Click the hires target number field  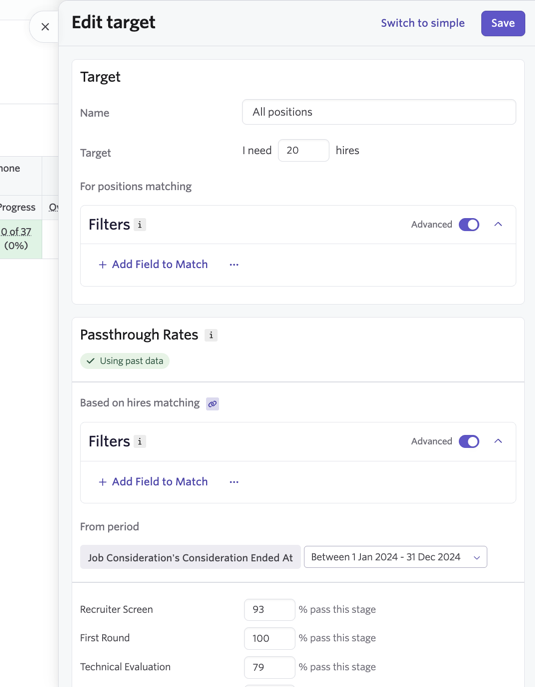click(303, 150)
